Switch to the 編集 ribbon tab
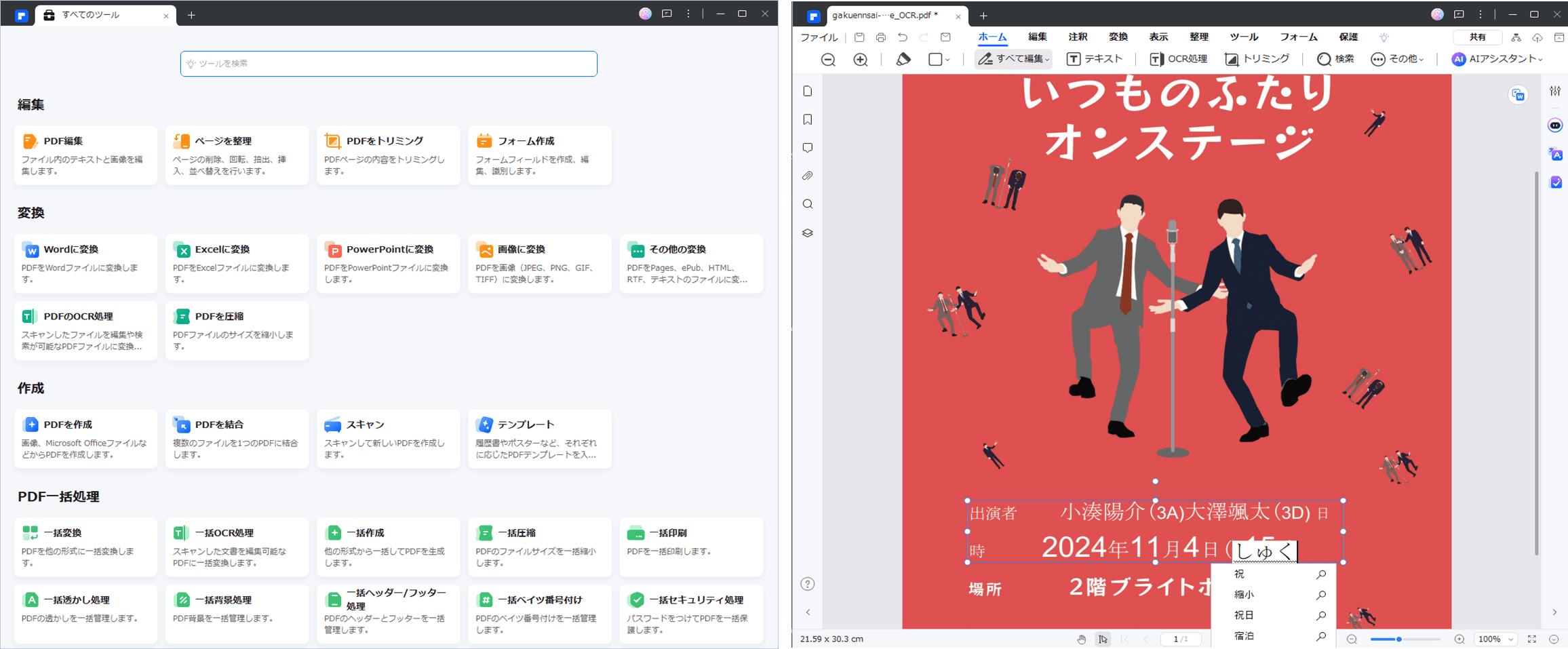Image resolution: width=1568 pixels, height=649 pixels. coord(1037,37)
